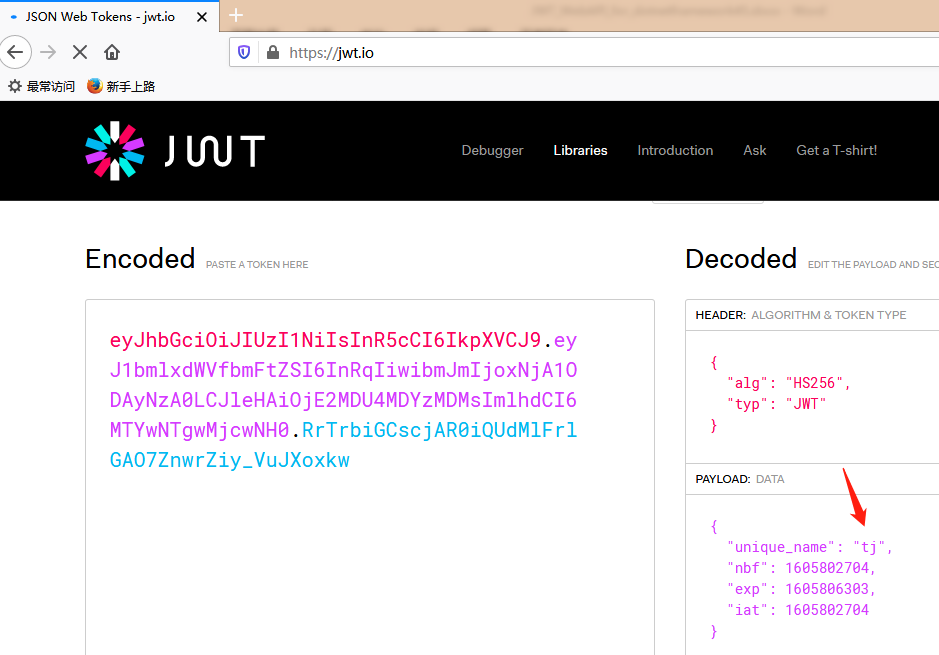Click the "alg": "HS256" line

tap(788, 383)
